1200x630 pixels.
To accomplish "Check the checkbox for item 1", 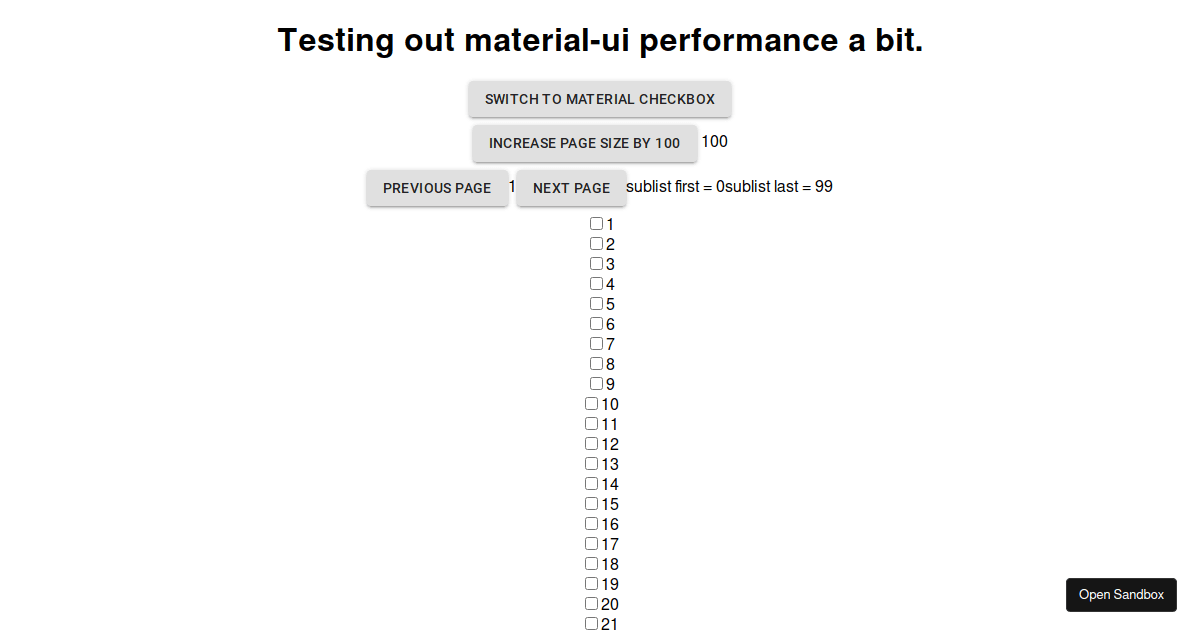I will (596, 223).
